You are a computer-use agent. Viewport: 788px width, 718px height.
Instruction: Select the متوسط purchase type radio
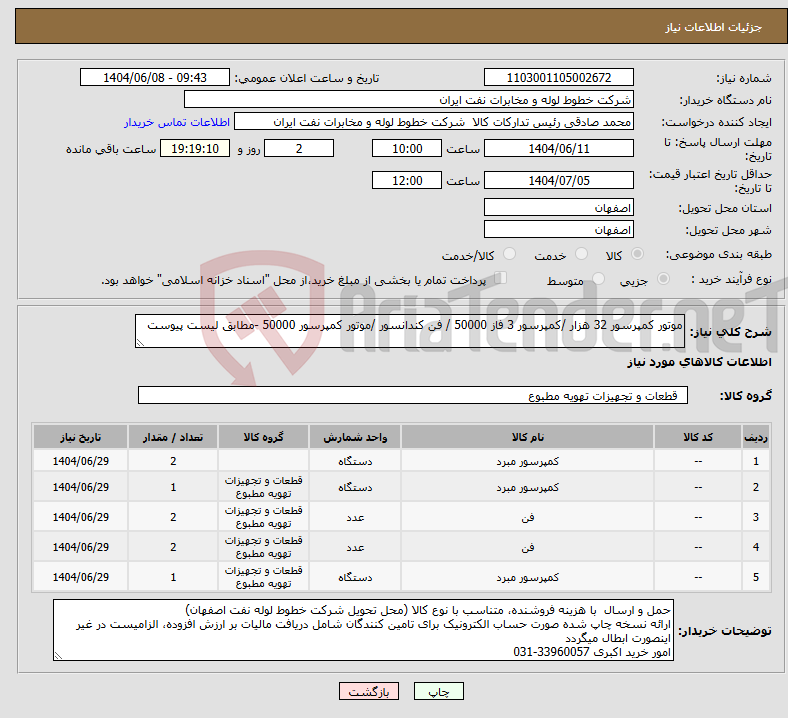(x=598, y=279)
